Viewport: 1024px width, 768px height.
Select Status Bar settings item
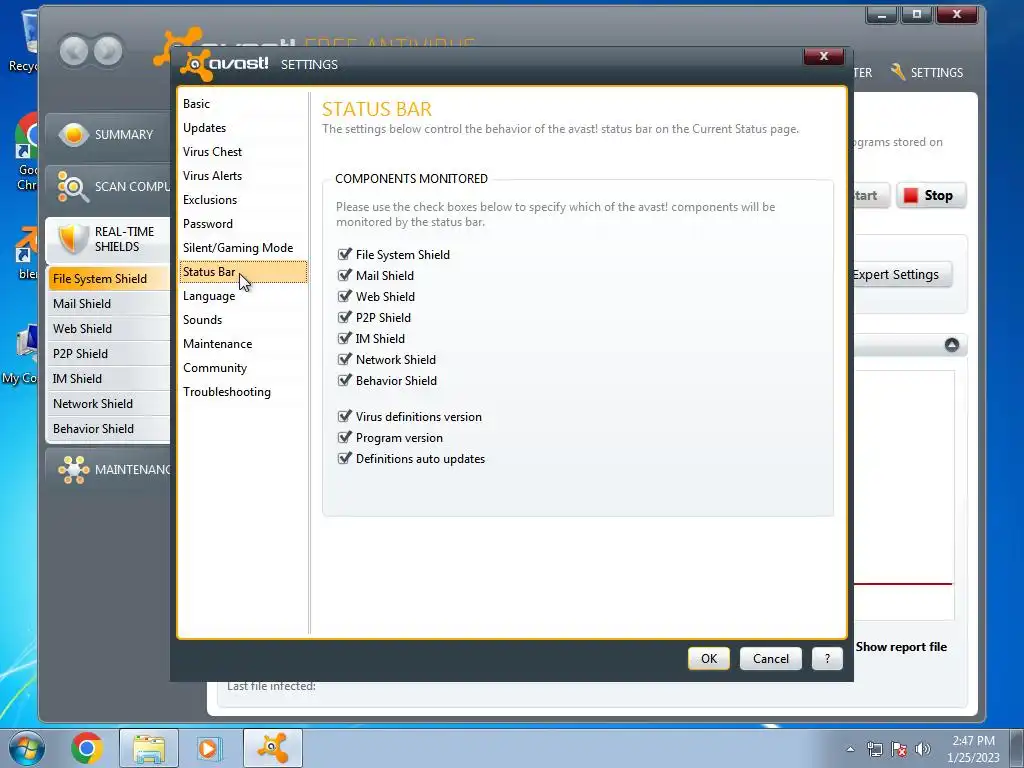pyautogui.click(x=243, y=272)
